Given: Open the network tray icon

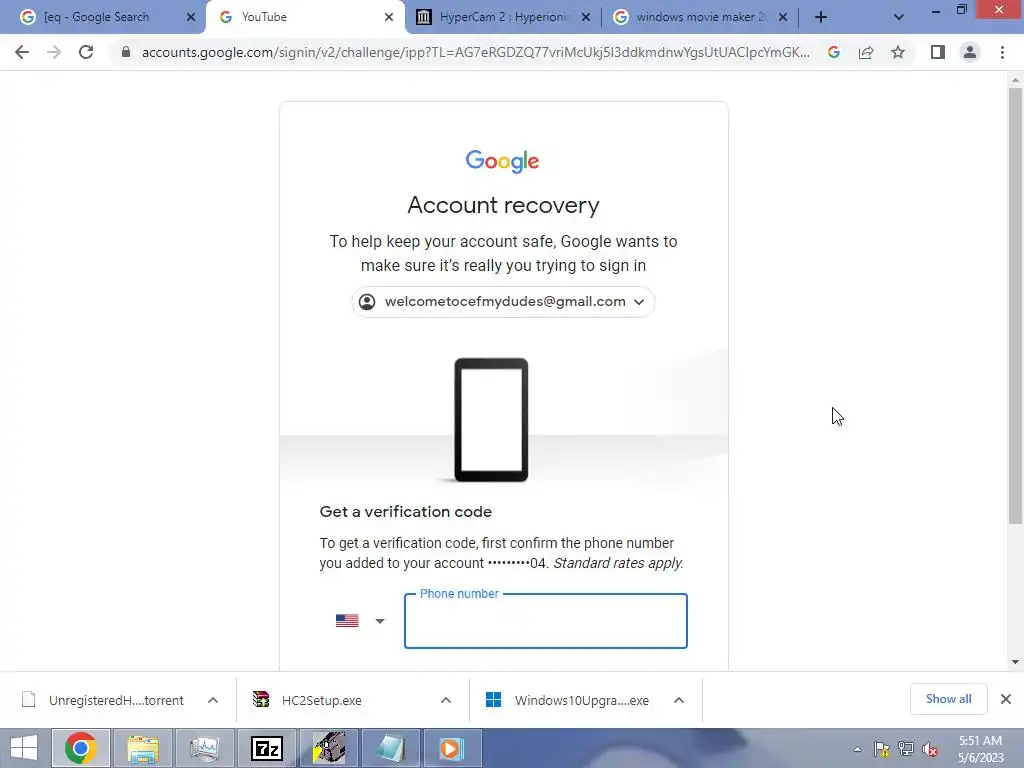Looking at the screenshot, I should point(906,749).
